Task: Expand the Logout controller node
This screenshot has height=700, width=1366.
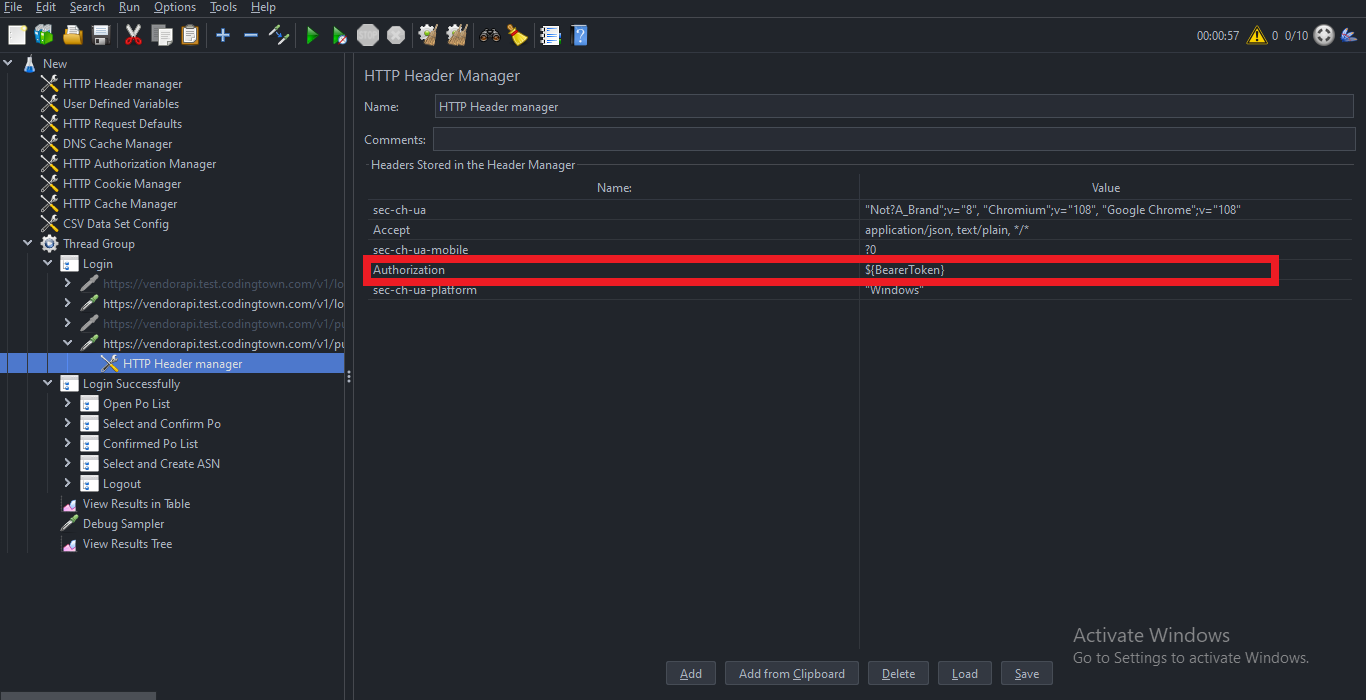Action: (x=68, y=483)
